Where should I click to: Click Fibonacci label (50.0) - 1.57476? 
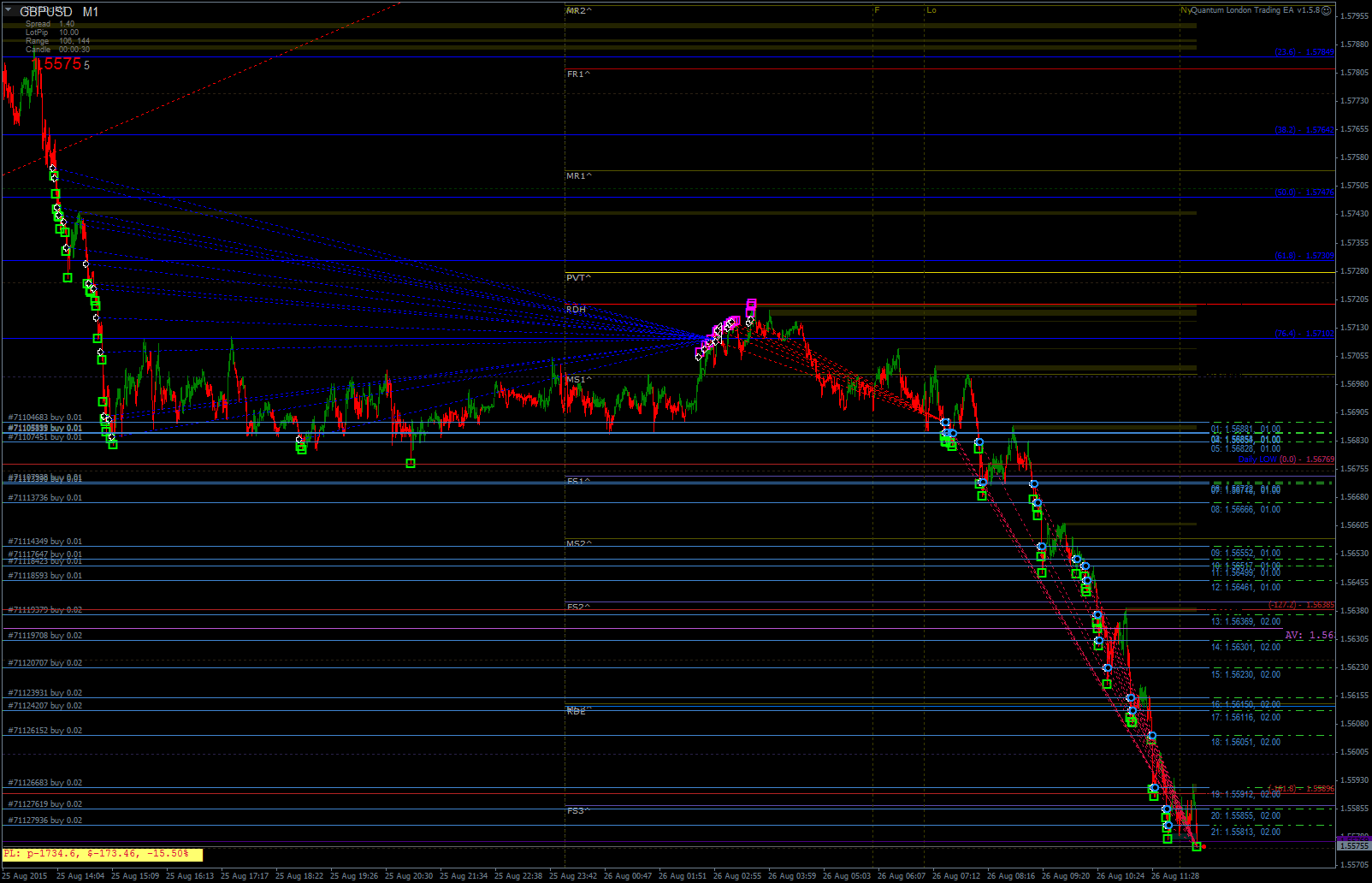pyautogui.click(x=1304, y=193)
